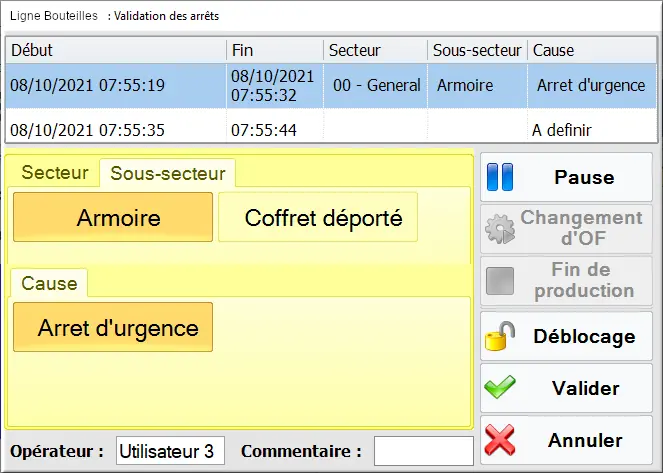Click the Opérateur : label
Screen dimensions: 663x473
click(x=57, y=451)
